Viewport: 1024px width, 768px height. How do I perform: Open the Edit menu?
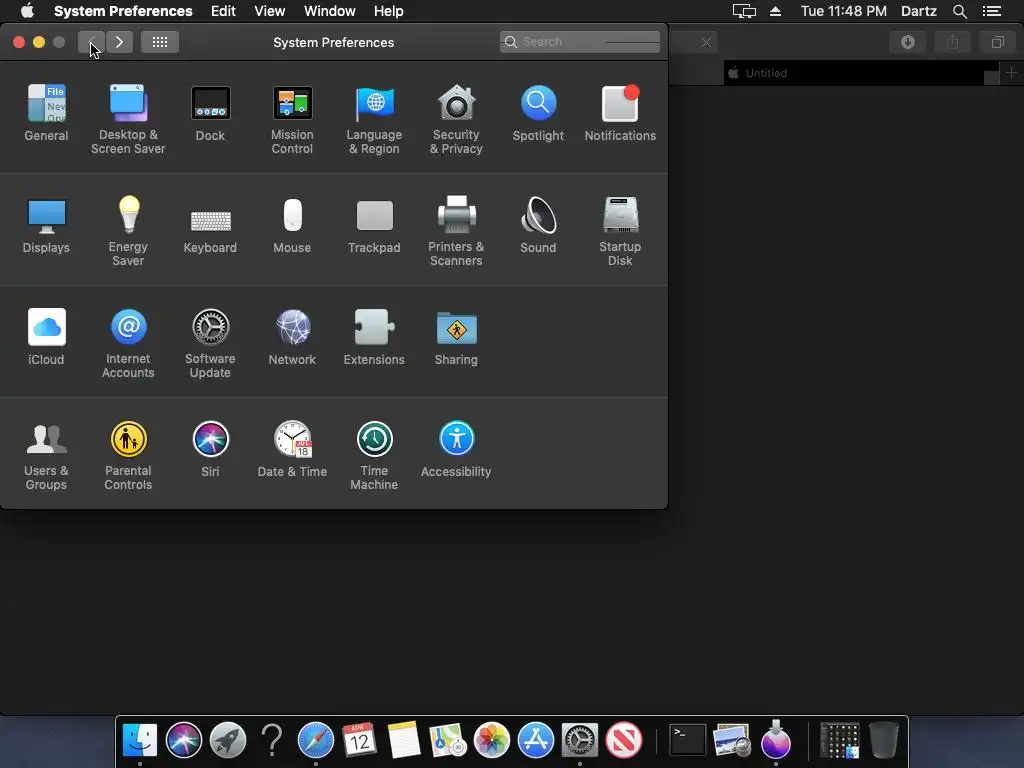(223, 11)
